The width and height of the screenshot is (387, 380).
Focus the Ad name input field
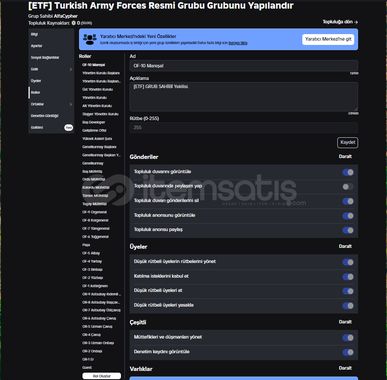pyautogui.click(x=244, y=66)
